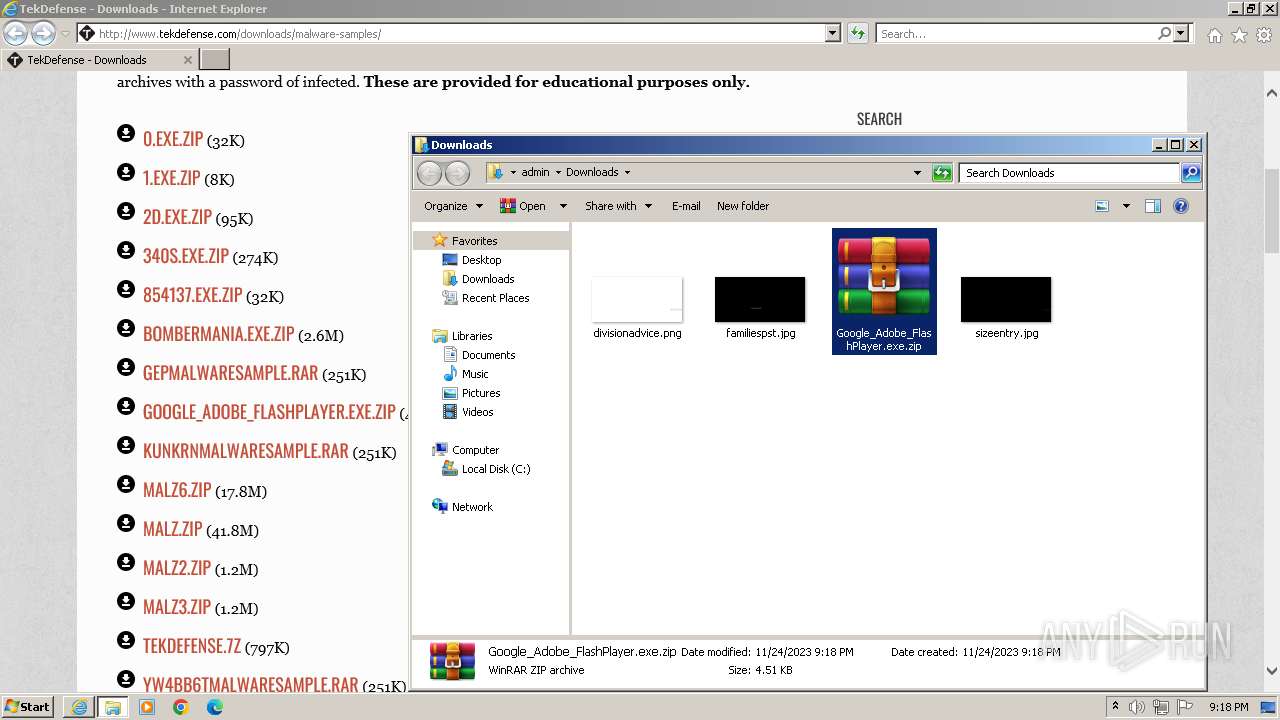
Task: Click the download icon next to 340S.EXE.ZIP
Action: [x=126, y=250]
